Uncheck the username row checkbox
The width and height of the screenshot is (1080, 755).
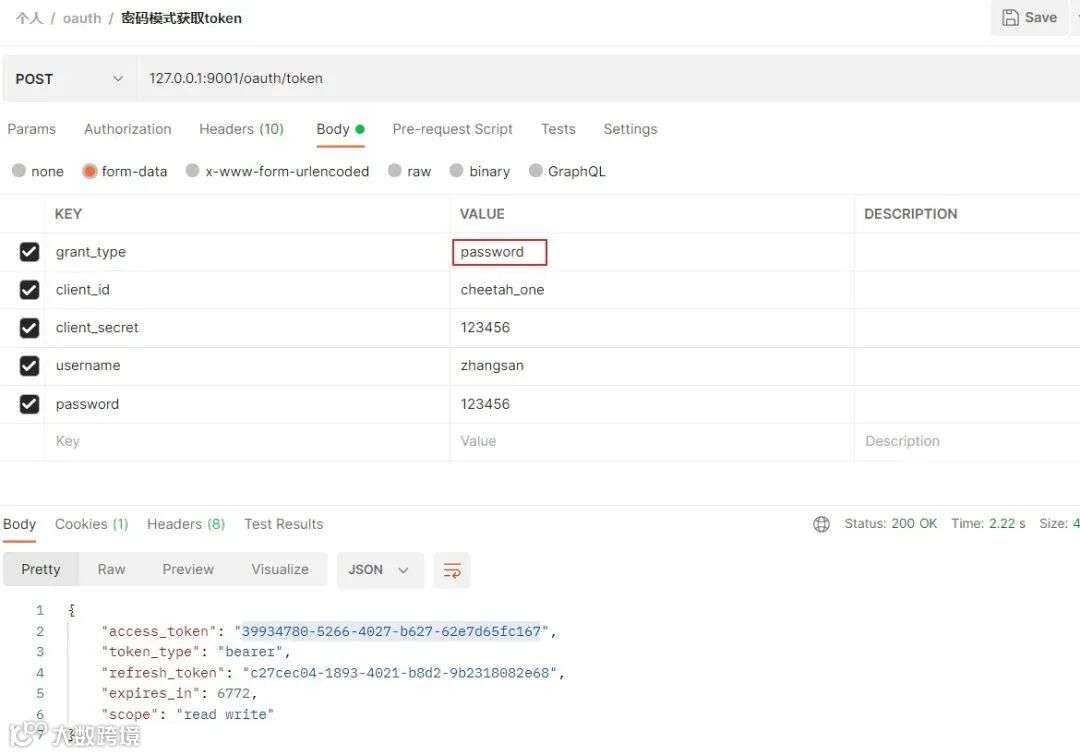tap(29, 366)
